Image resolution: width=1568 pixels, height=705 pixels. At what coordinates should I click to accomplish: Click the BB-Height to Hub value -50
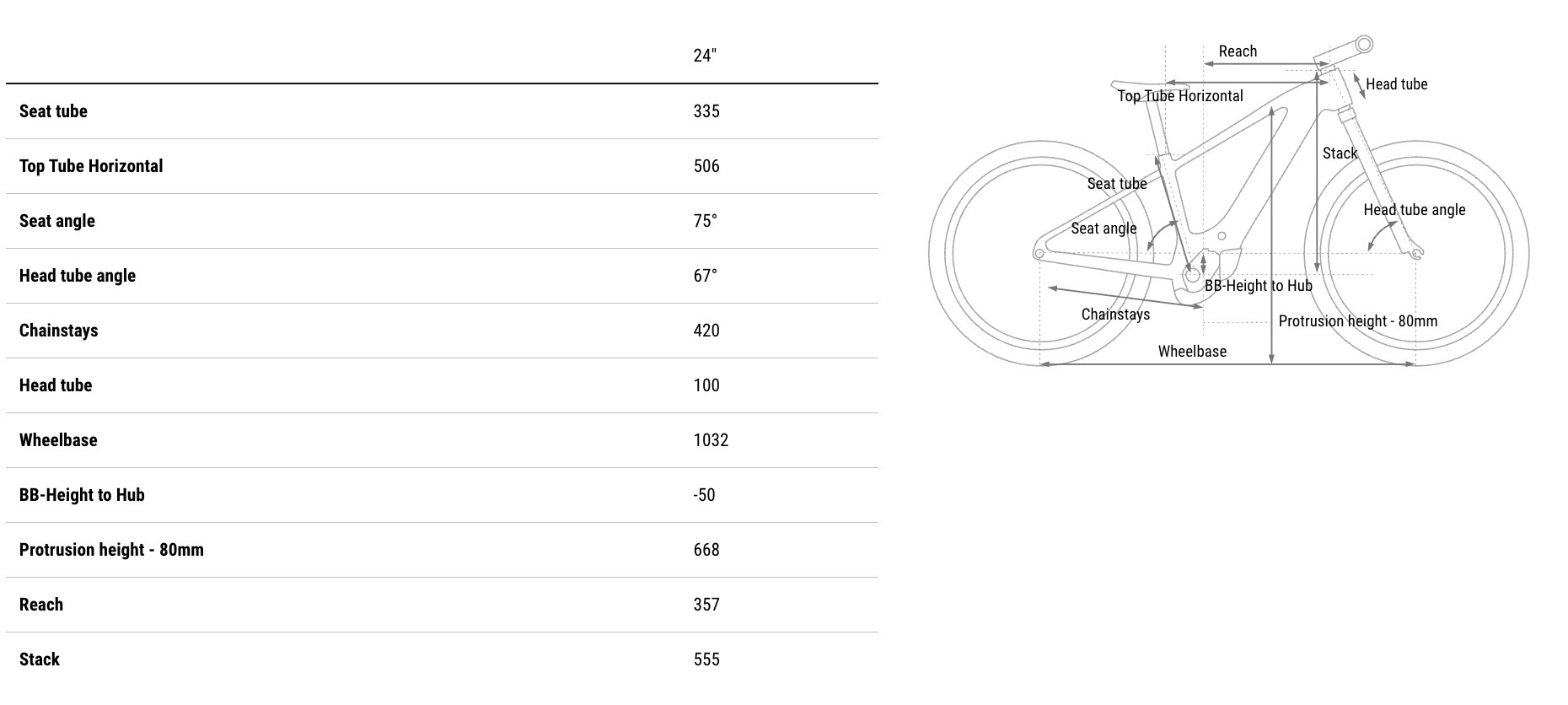pos(704,495)
